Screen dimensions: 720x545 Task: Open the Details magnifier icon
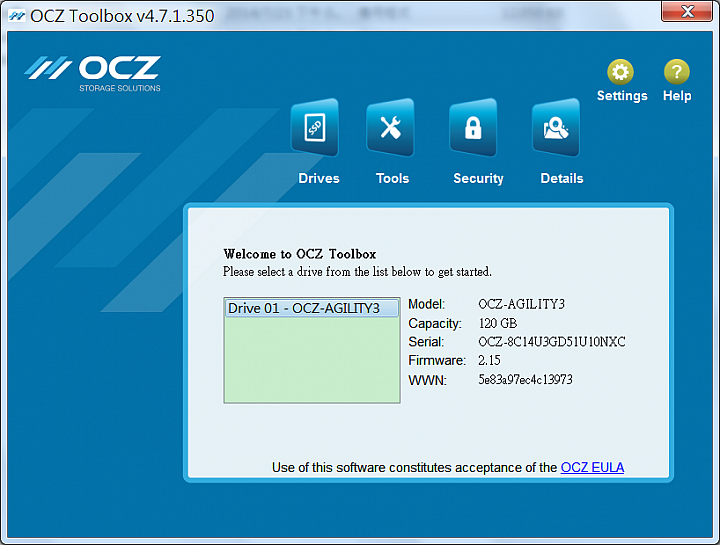tap(556, 128)
